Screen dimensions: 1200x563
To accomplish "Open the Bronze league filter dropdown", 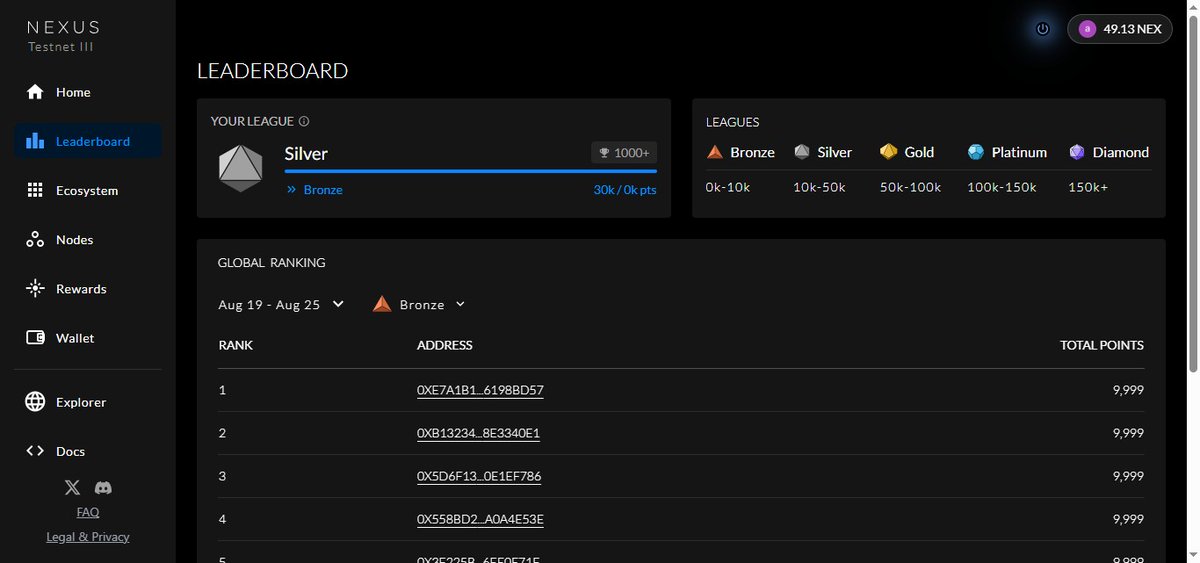I will click(x=419, y=304).
